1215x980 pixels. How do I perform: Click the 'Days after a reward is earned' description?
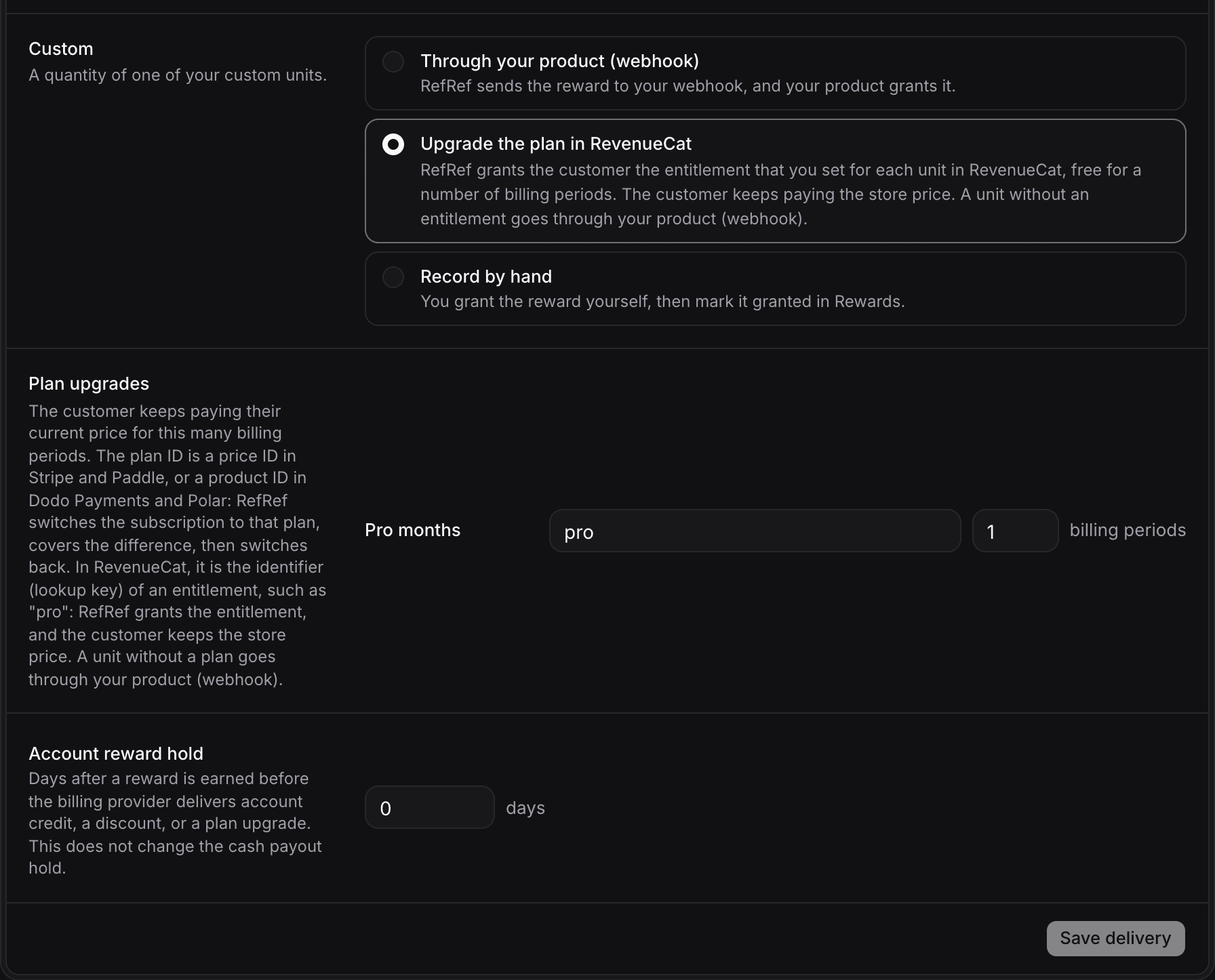(175, 823)
